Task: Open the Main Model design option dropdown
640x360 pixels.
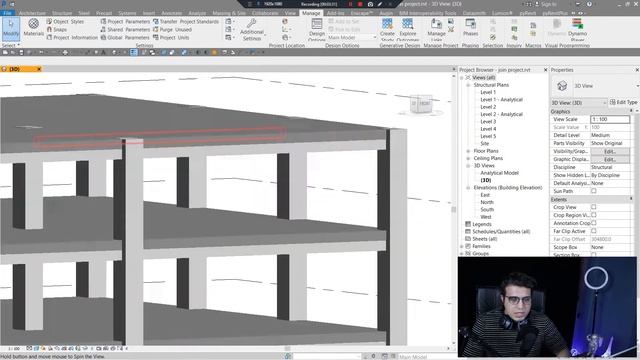Action: click(x=352, y=38)
